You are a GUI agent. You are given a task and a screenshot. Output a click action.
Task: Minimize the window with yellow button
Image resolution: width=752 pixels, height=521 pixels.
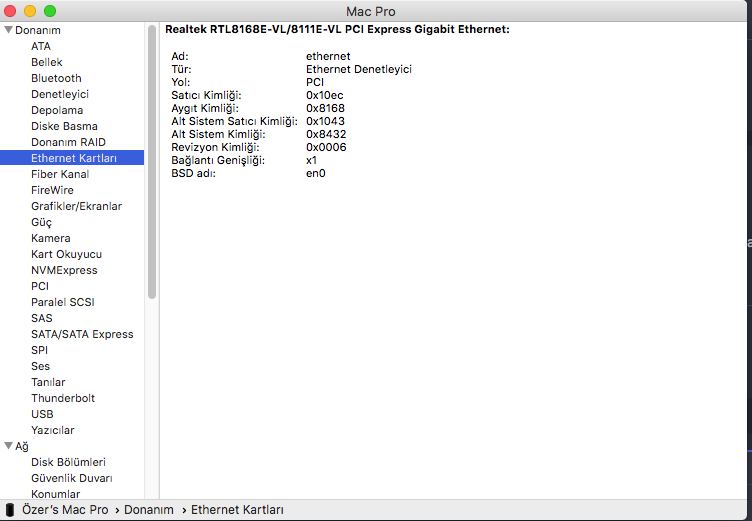30,11
